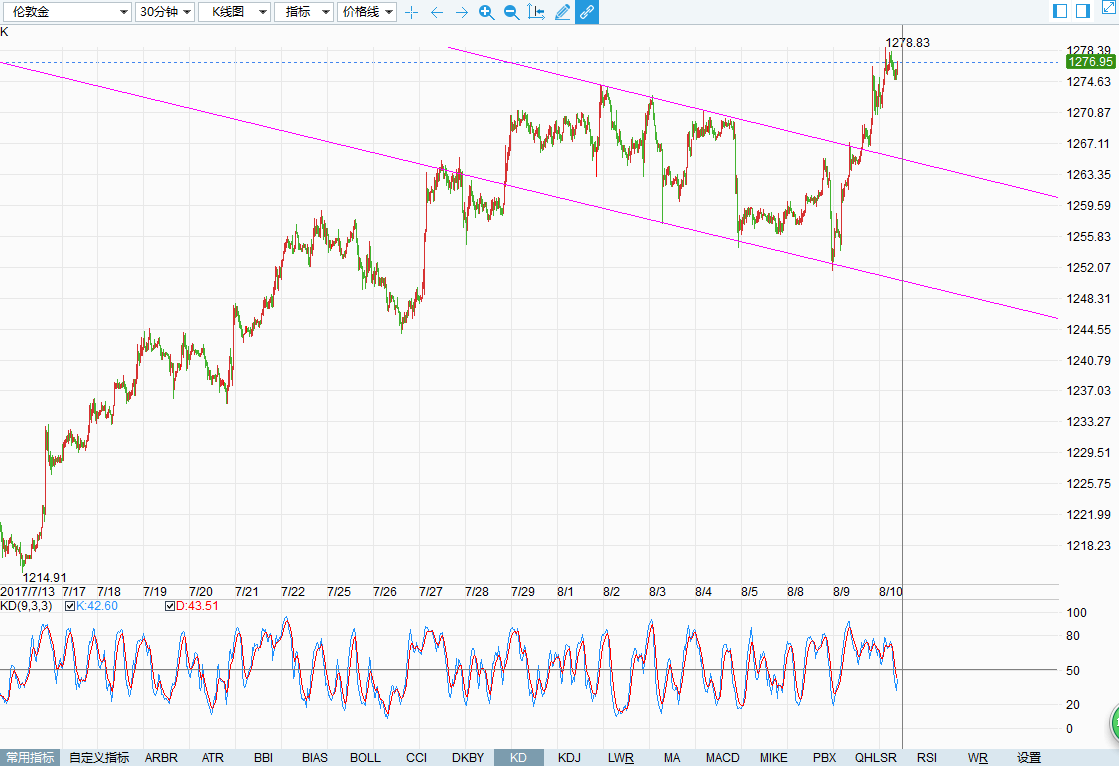Select the MA indicator
This screenshot has height=766, width=1119.
(672, 757)
